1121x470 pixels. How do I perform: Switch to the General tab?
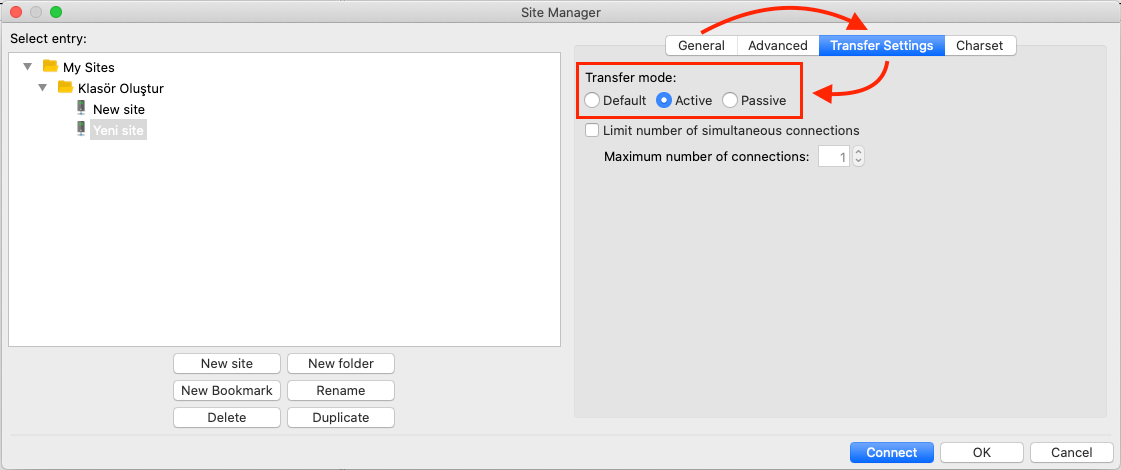click(701, 45)
